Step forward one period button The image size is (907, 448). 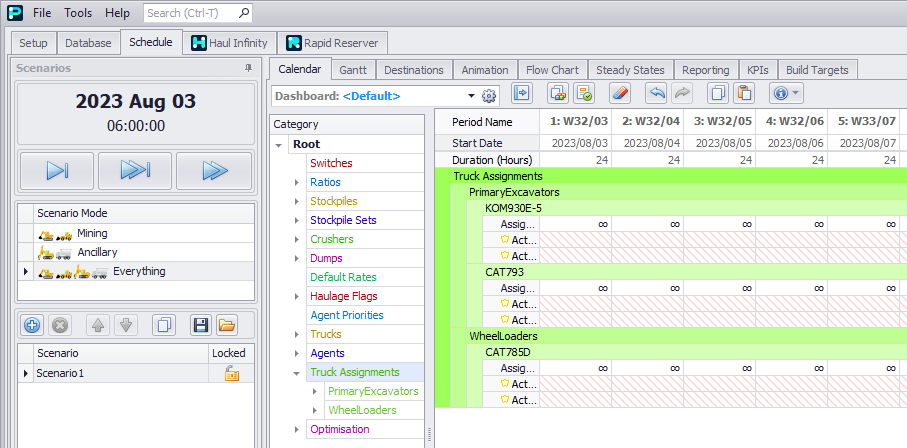(57, 171)
